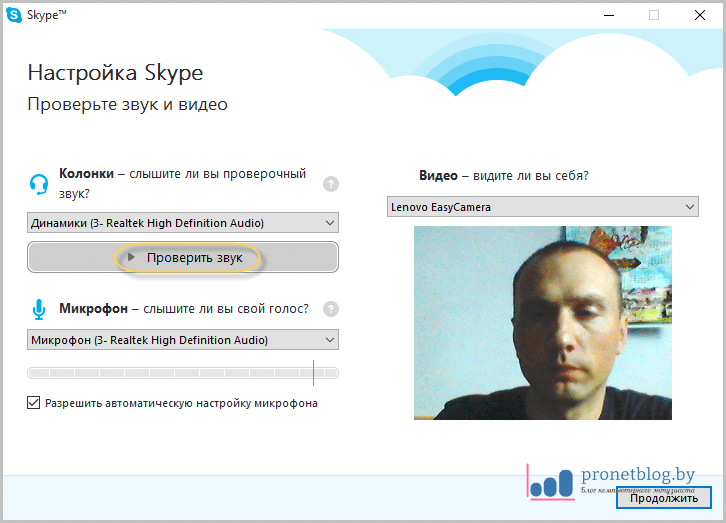
Task: Open help question mark for Микрофон
Action: coord(331,309)
